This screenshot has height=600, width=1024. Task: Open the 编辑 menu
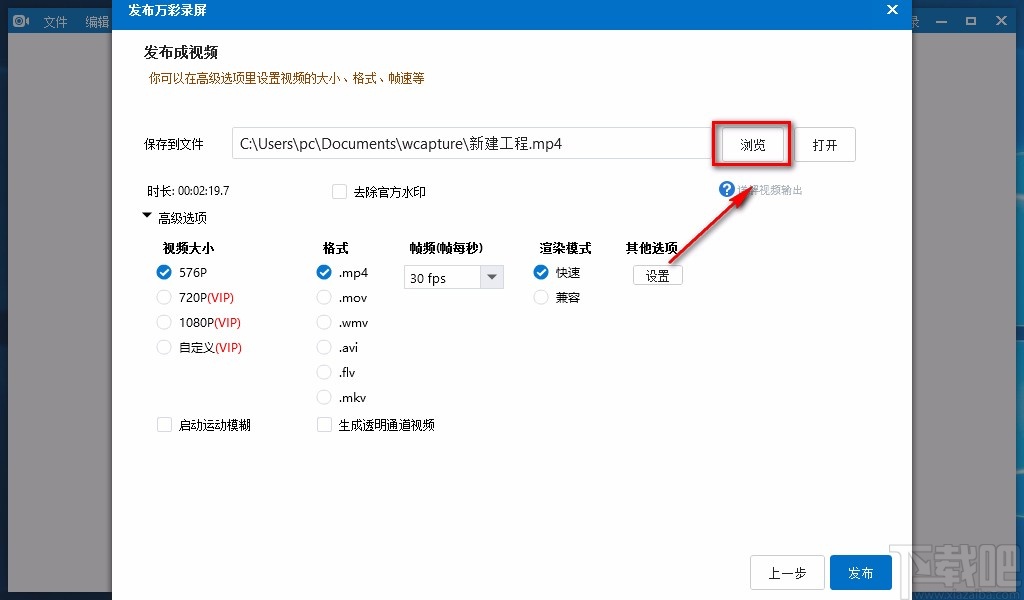(97, 21)
